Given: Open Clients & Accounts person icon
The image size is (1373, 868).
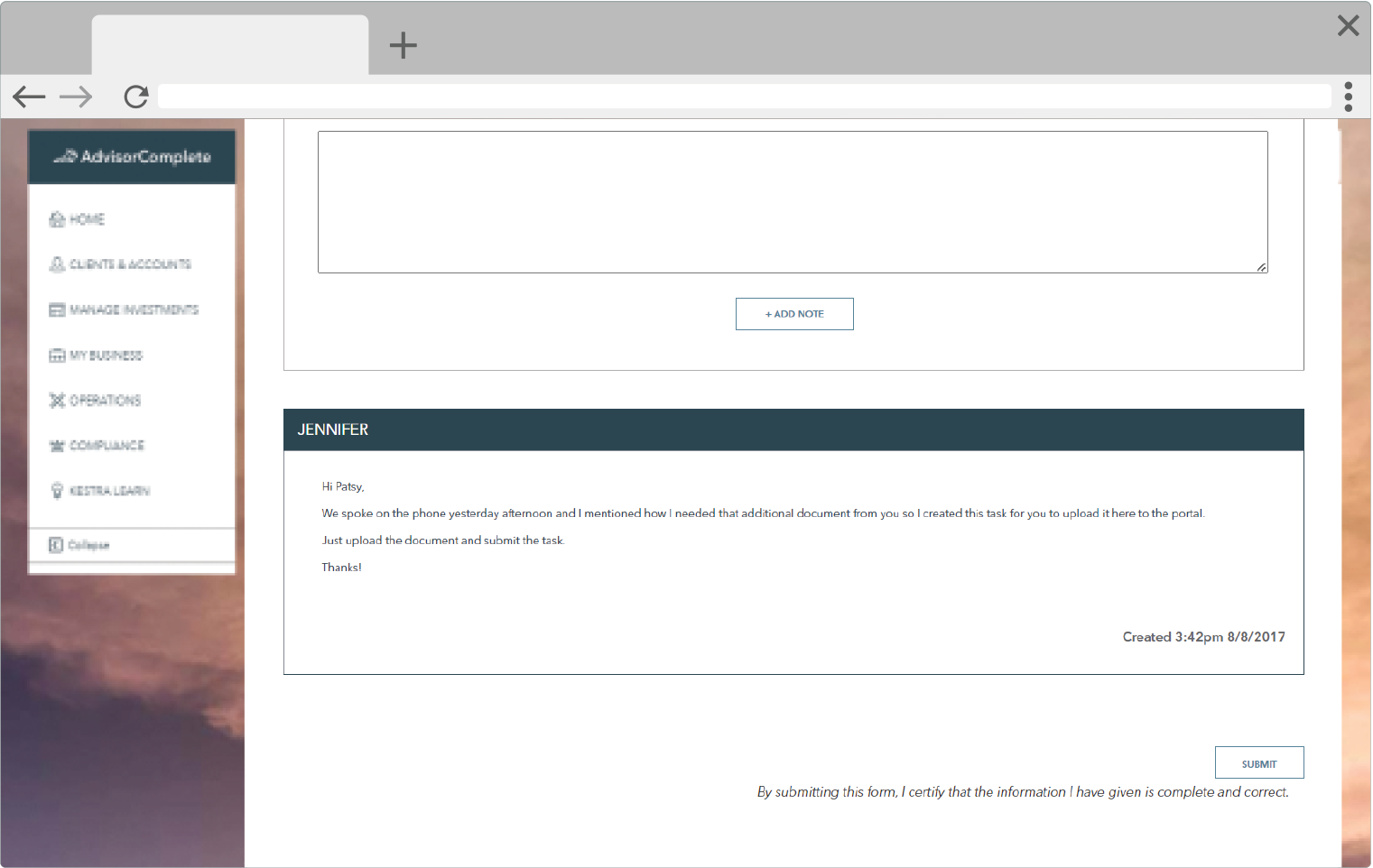Looking at the screenshot, I should click(57, 264).
